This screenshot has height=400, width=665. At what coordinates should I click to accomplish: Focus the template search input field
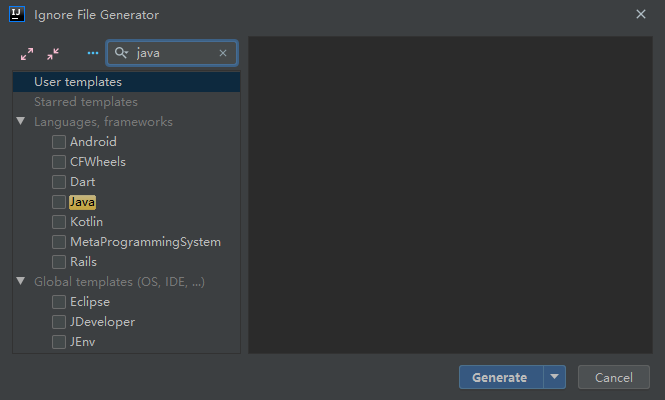173,53
